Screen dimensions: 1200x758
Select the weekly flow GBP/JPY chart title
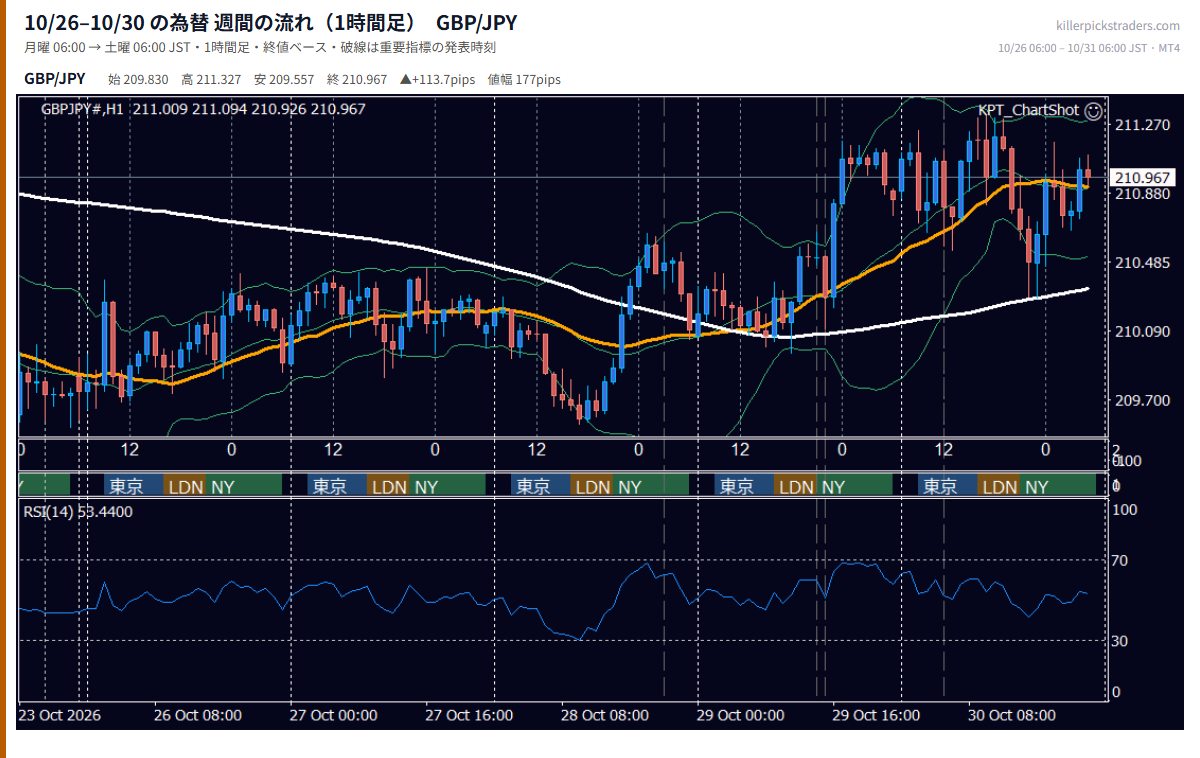click(271, 22)
